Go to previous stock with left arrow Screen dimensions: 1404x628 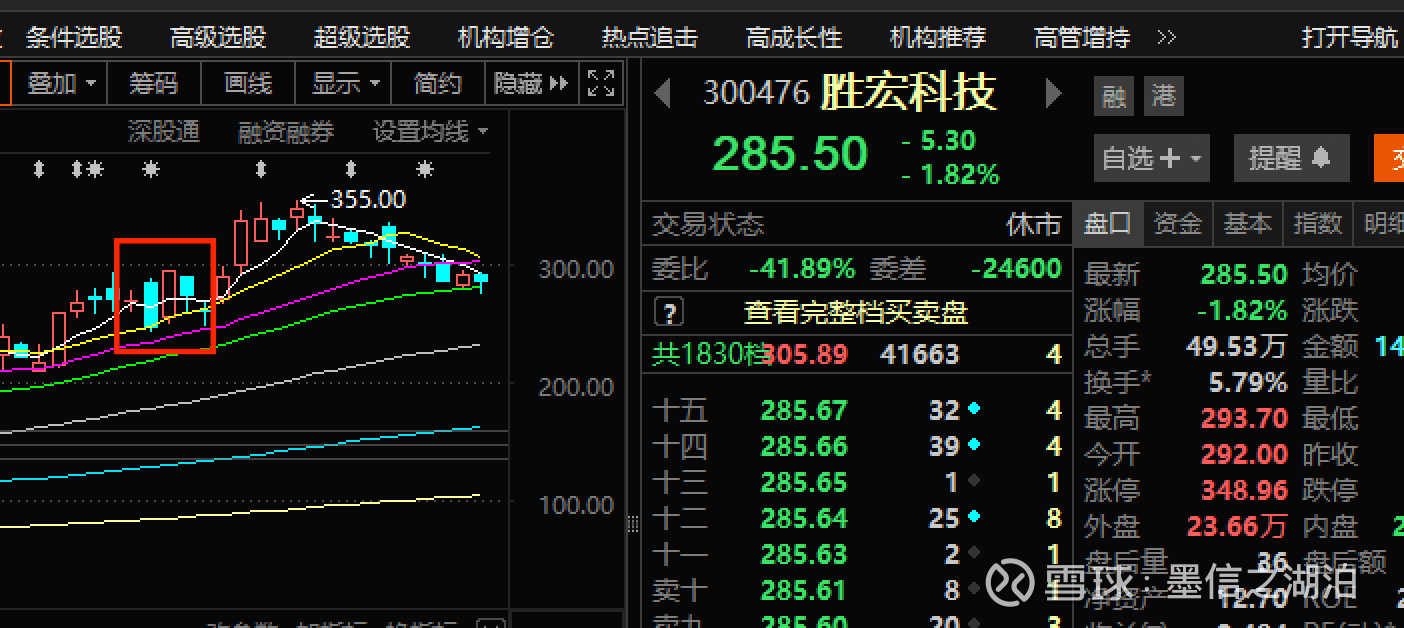click(662, 94)
